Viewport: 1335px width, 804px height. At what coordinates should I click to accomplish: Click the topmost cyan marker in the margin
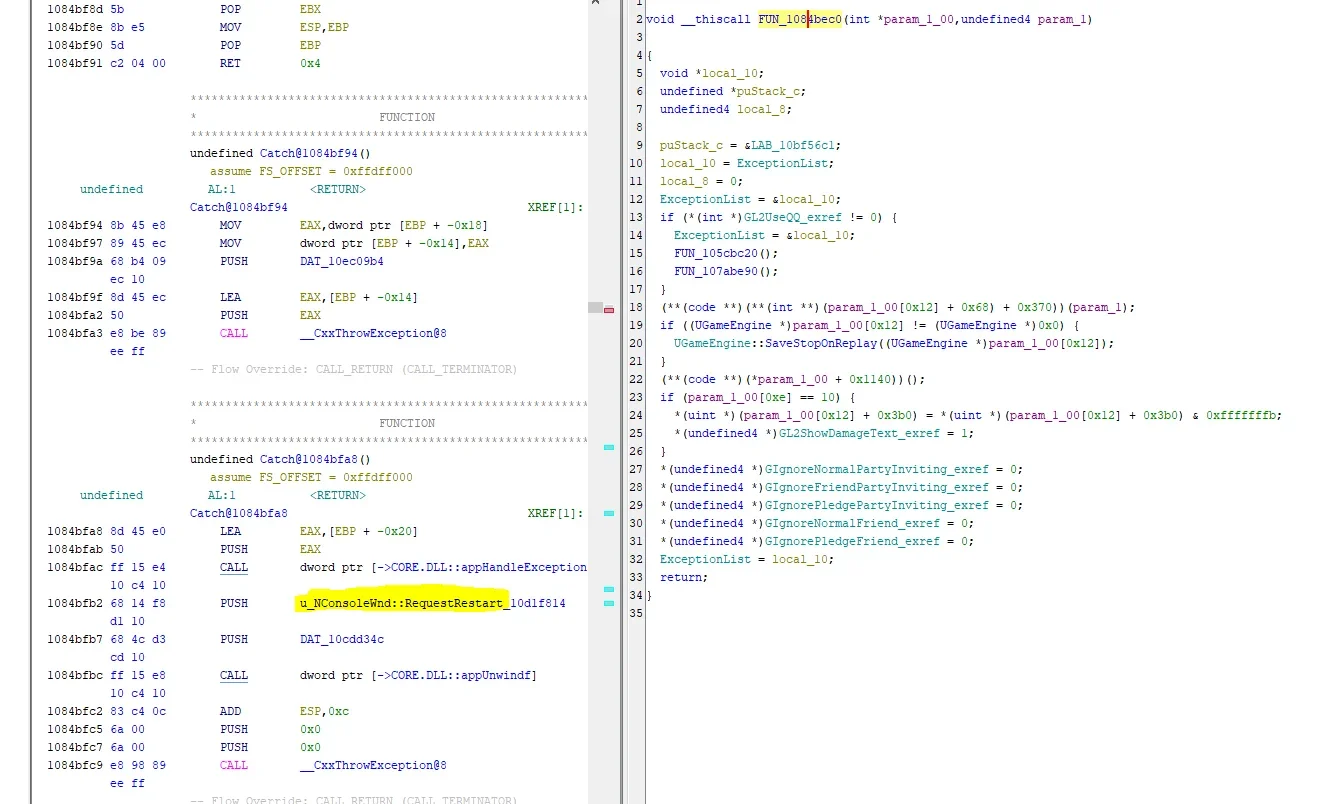pos(609,448)
